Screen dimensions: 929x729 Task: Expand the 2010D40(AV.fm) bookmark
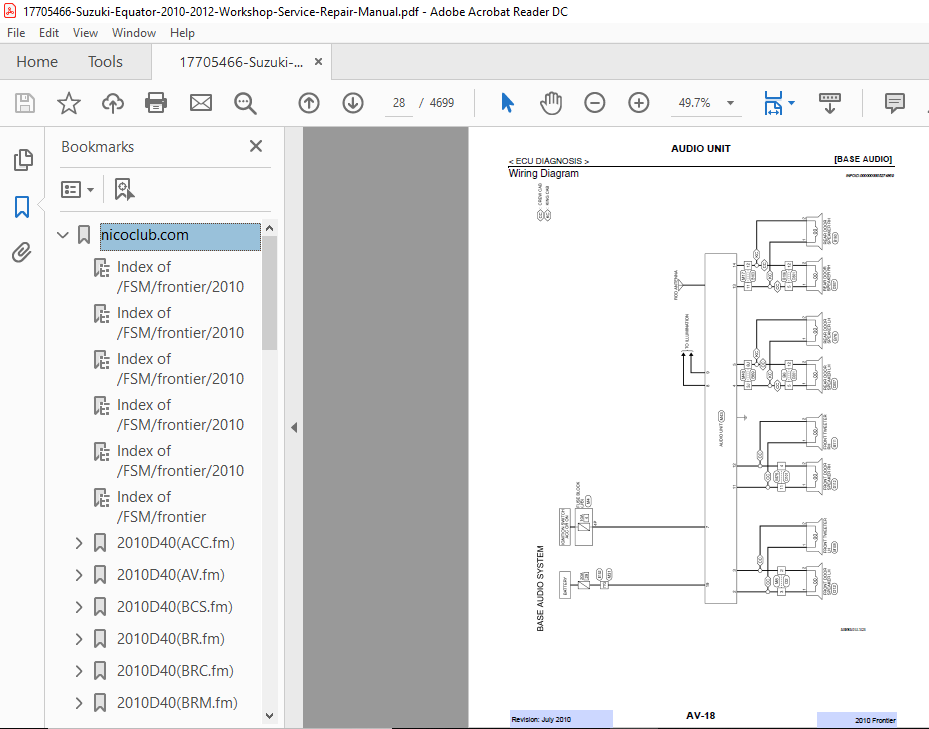[x=79, y=575]
